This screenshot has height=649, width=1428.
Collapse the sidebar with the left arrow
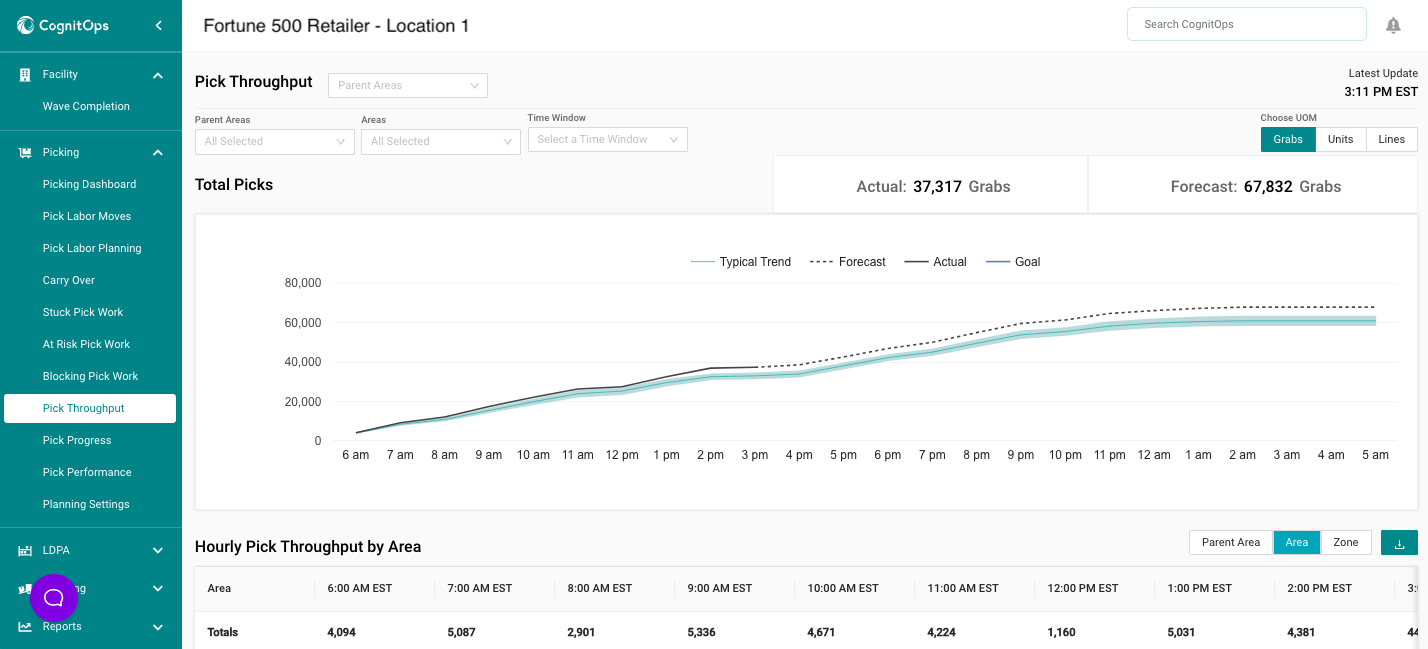click(158, 25)
